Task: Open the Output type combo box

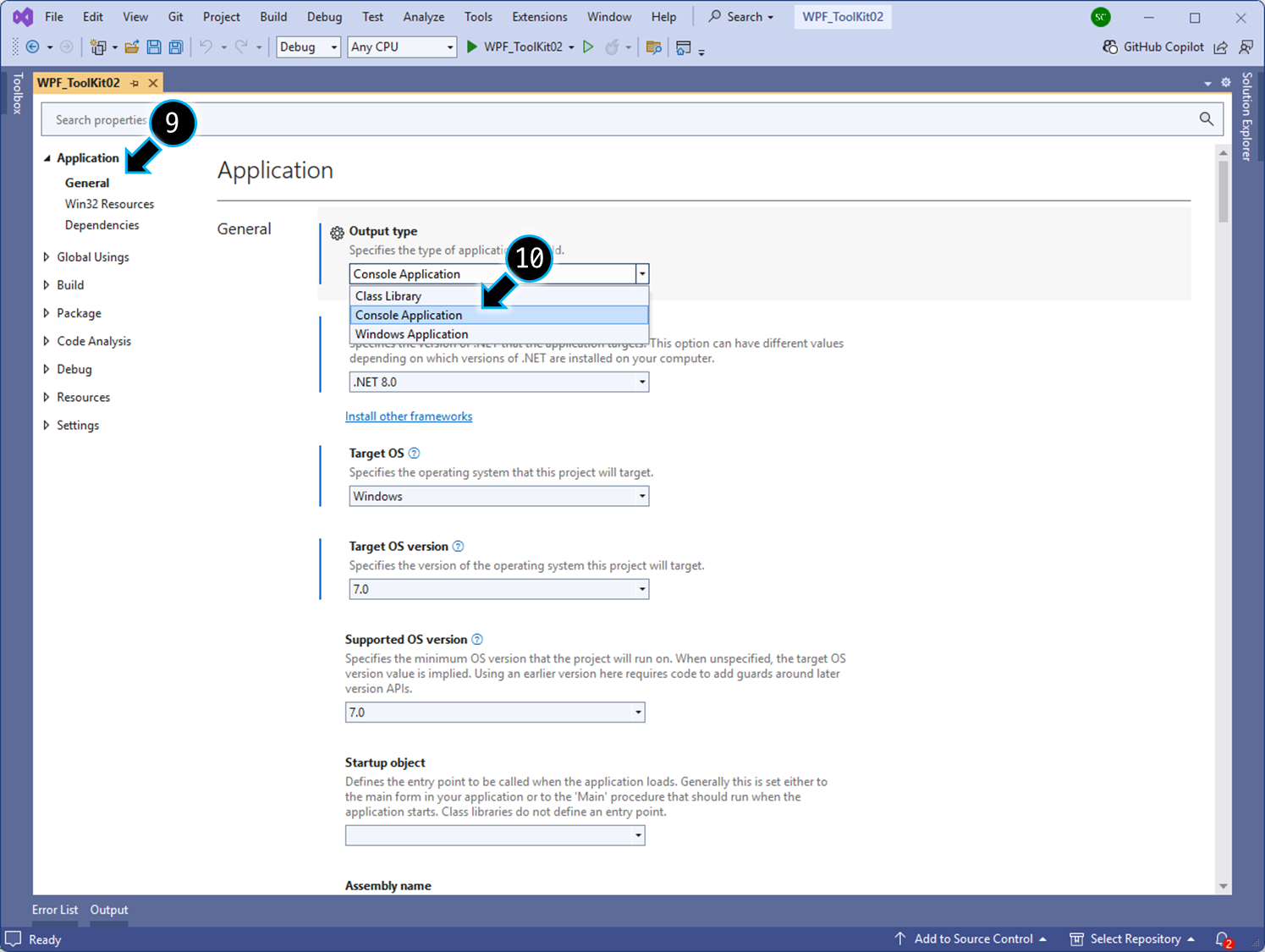Action: point(499,274)
